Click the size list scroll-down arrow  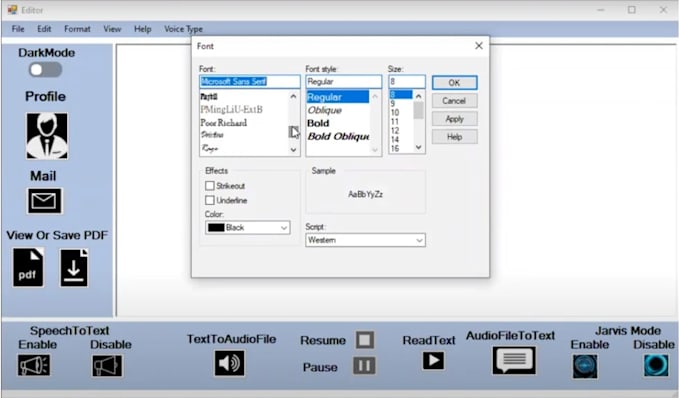(x=418, y=147)
